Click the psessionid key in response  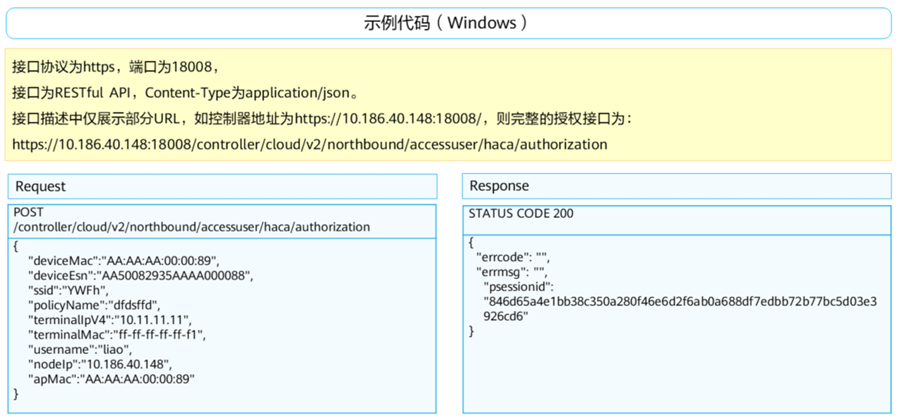click(517, 285)
